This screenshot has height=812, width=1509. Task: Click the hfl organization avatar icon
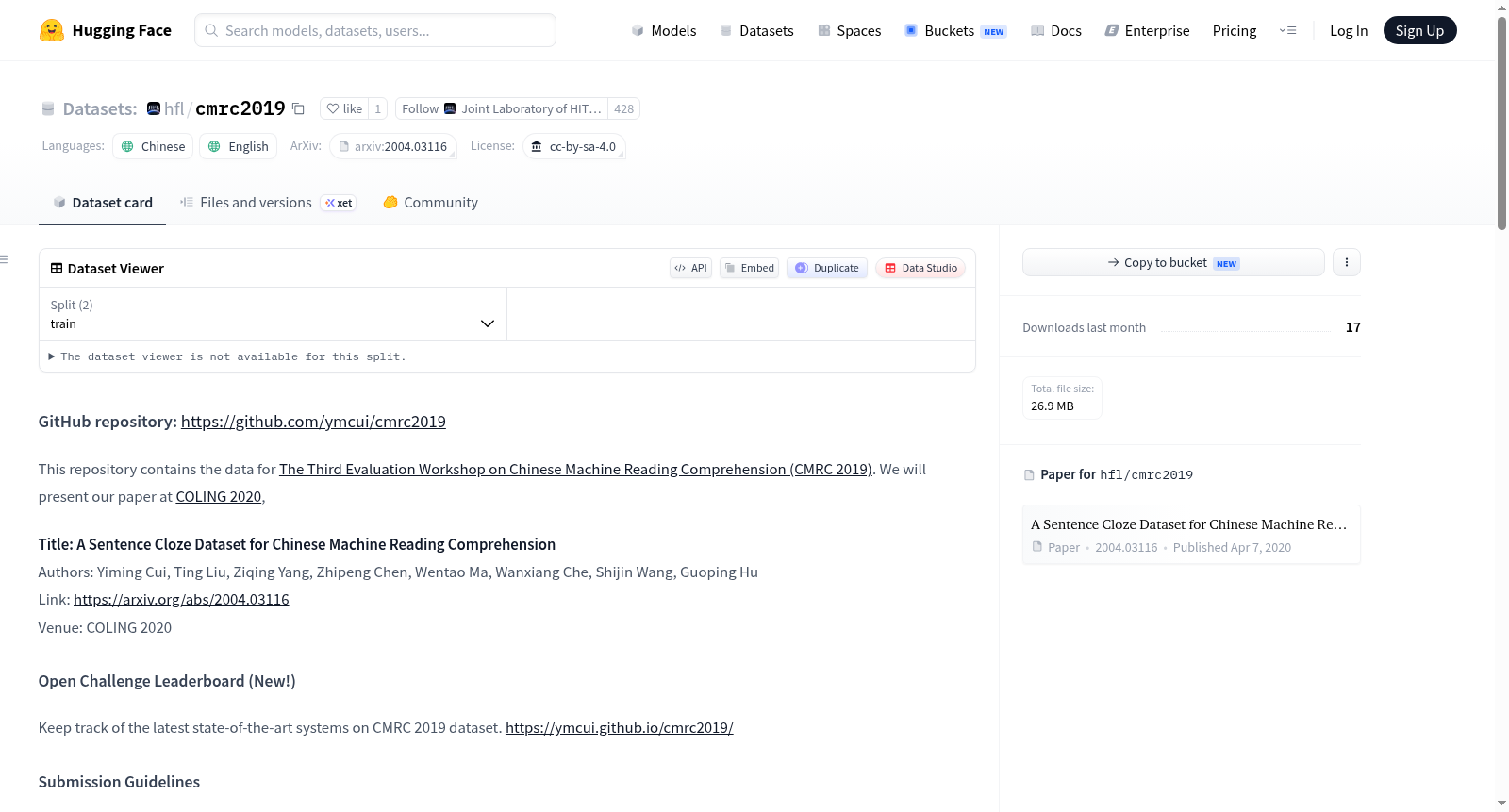[154, 108]
